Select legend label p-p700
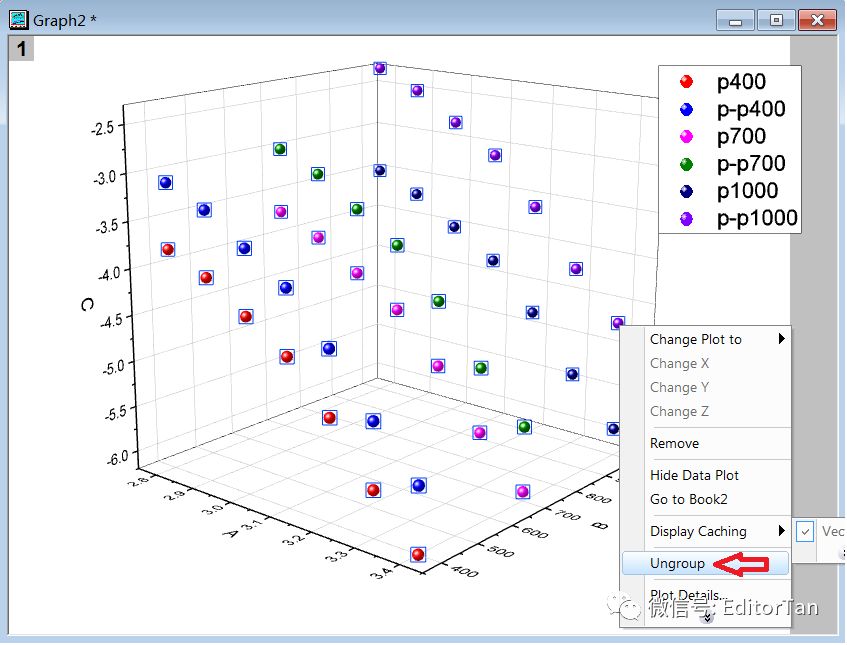The width and height of the screenshot is (847, 645). point(751,164)
